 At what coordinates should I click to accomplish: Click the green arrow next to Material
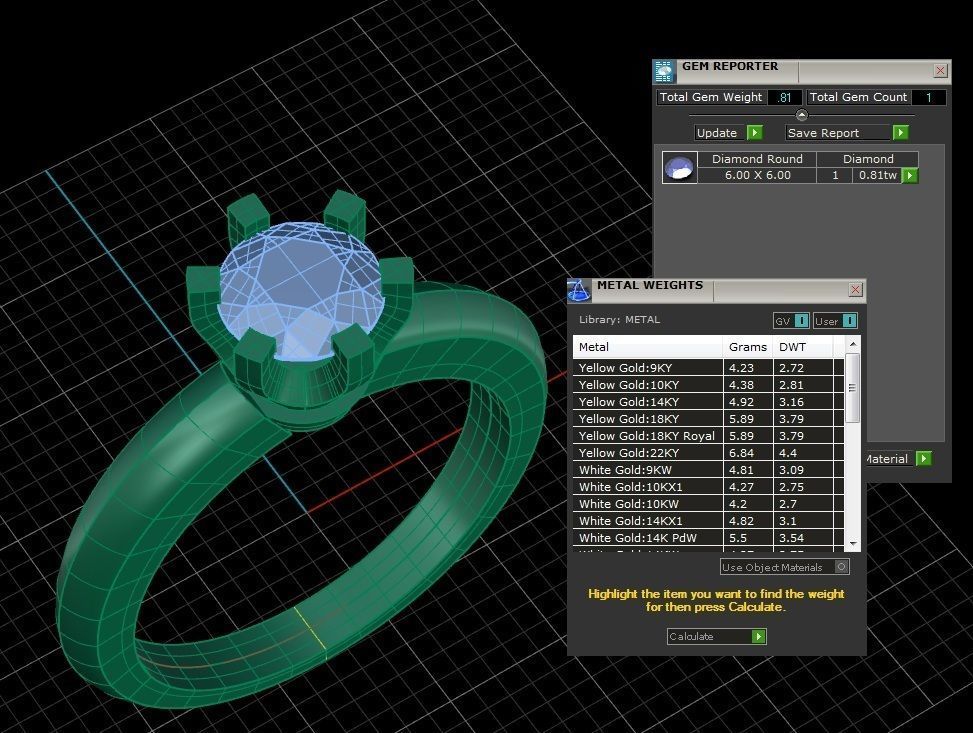pyautogui.click(x=923, y=459)
